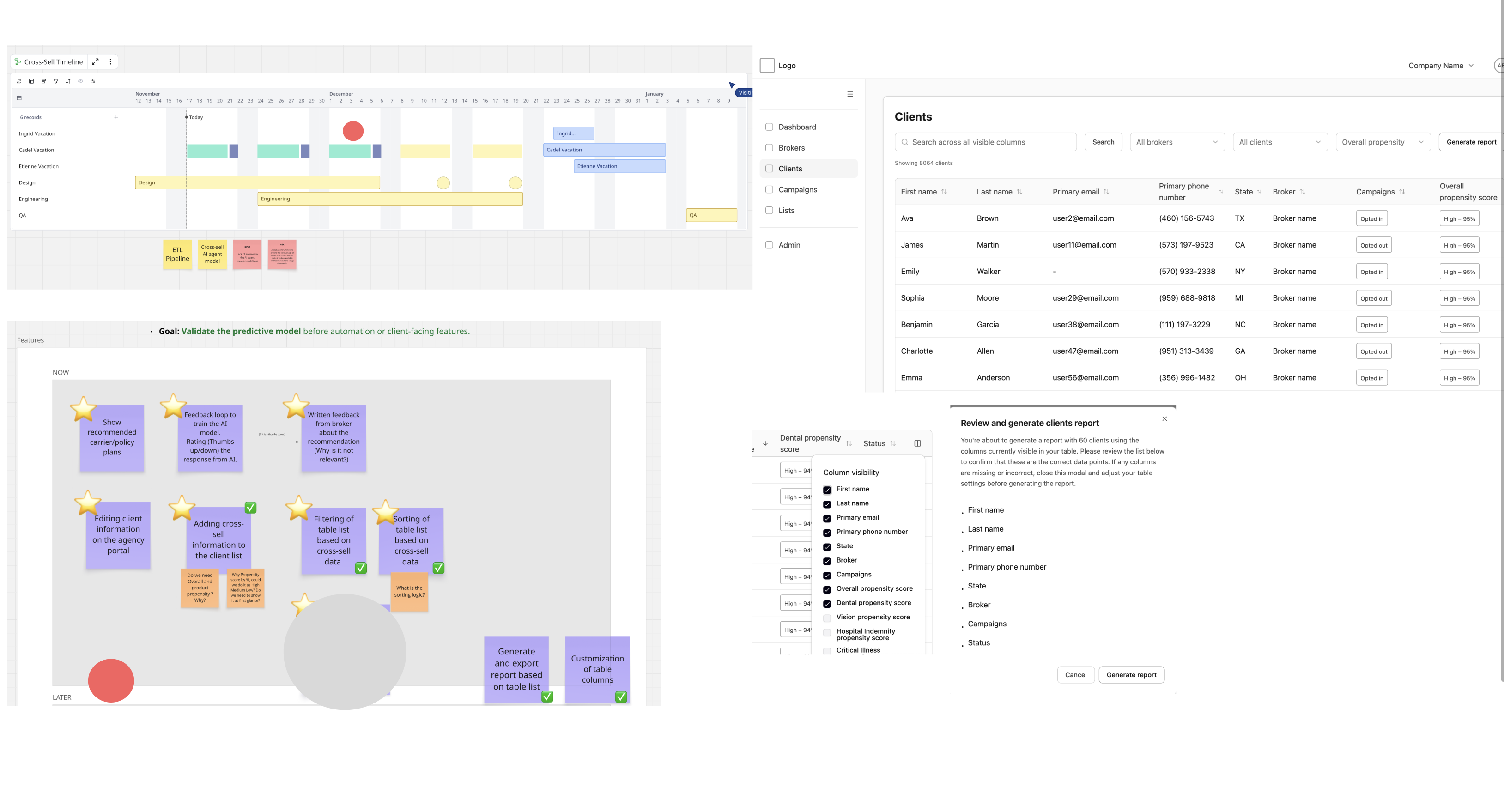Select the Customization of table columns sticky
Image resolution: width=1504 pixels, height=812 pixels.
597,670
